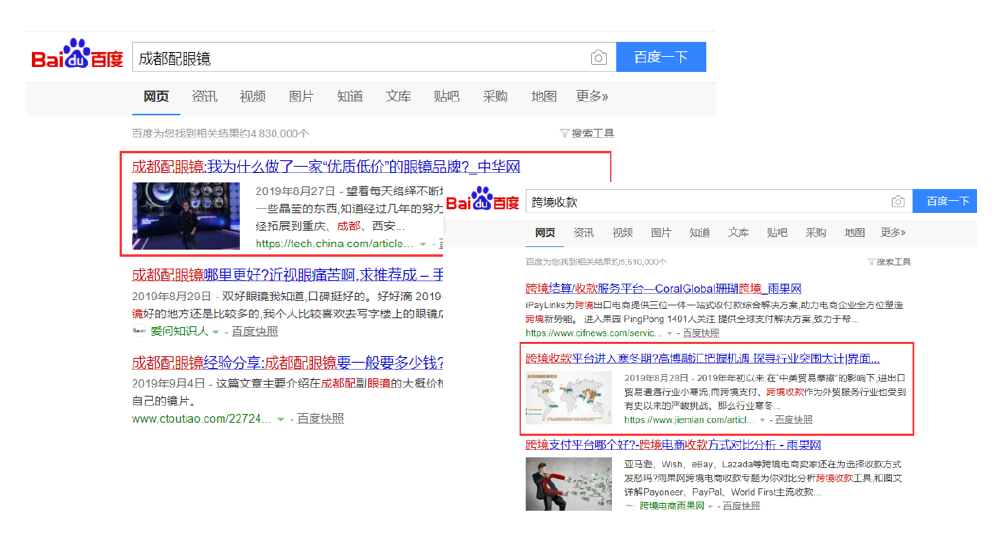Expand the dropdown arrow after the tech.china.com URL
This screenshot has width=1000, height=544.
point(423,244)
